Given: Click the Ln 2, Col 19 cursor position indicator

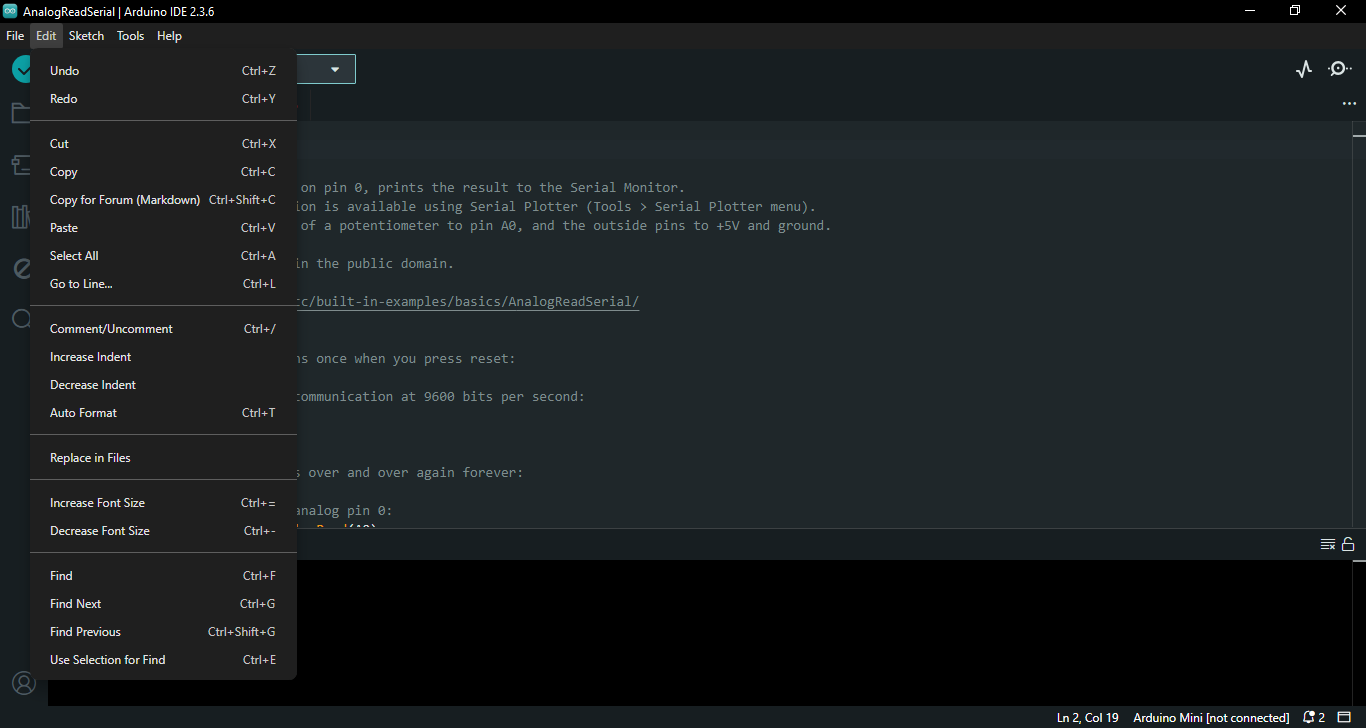Looking at the screenshot, I should [x=1087, y=718].
